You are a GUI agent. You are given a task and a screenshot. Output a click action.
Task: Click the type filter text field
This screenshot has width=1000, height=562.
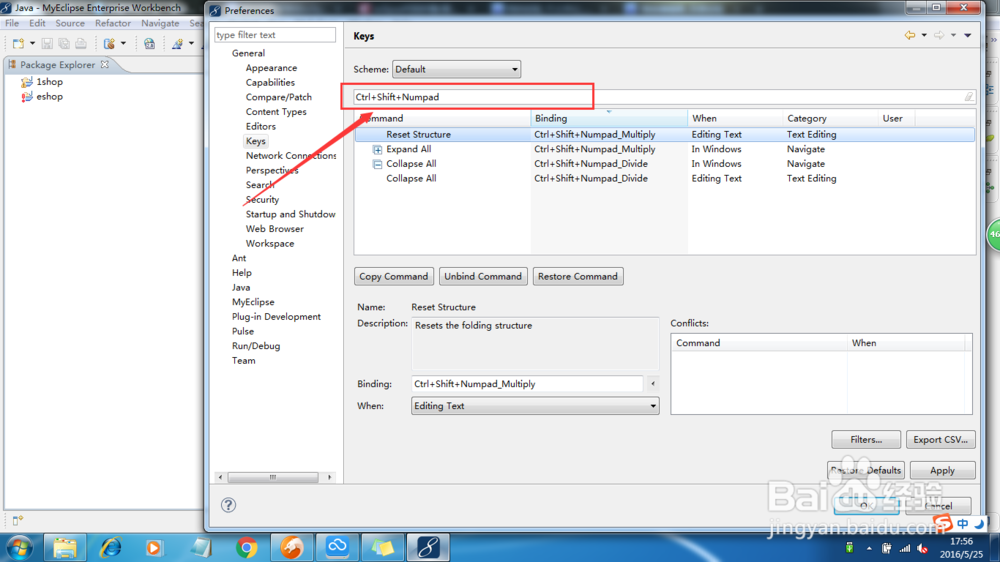click(x=275, y=35)
